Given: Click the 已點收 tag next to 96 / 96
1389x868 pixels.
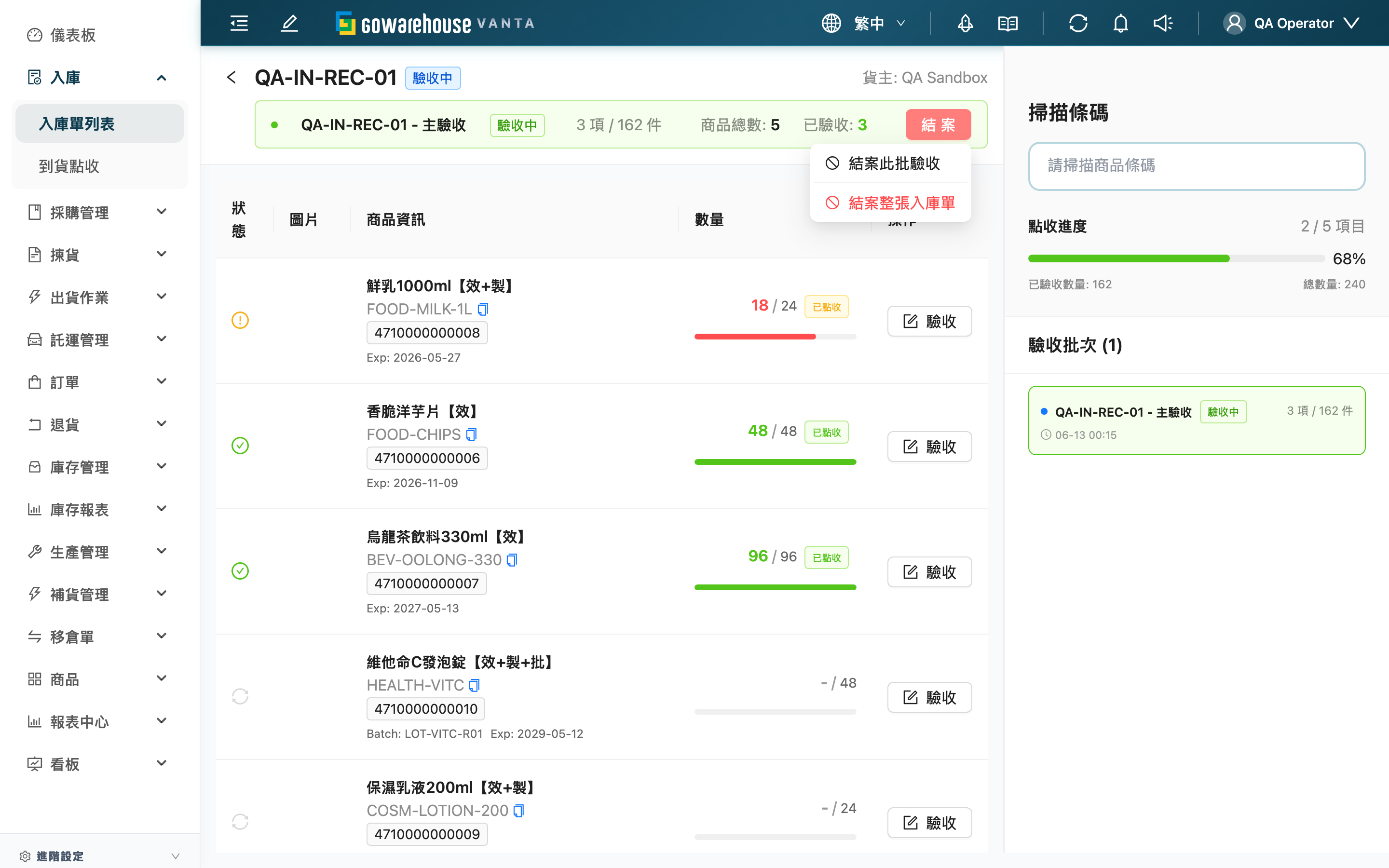Looking at the screenshot, I should tap(826, 557).
